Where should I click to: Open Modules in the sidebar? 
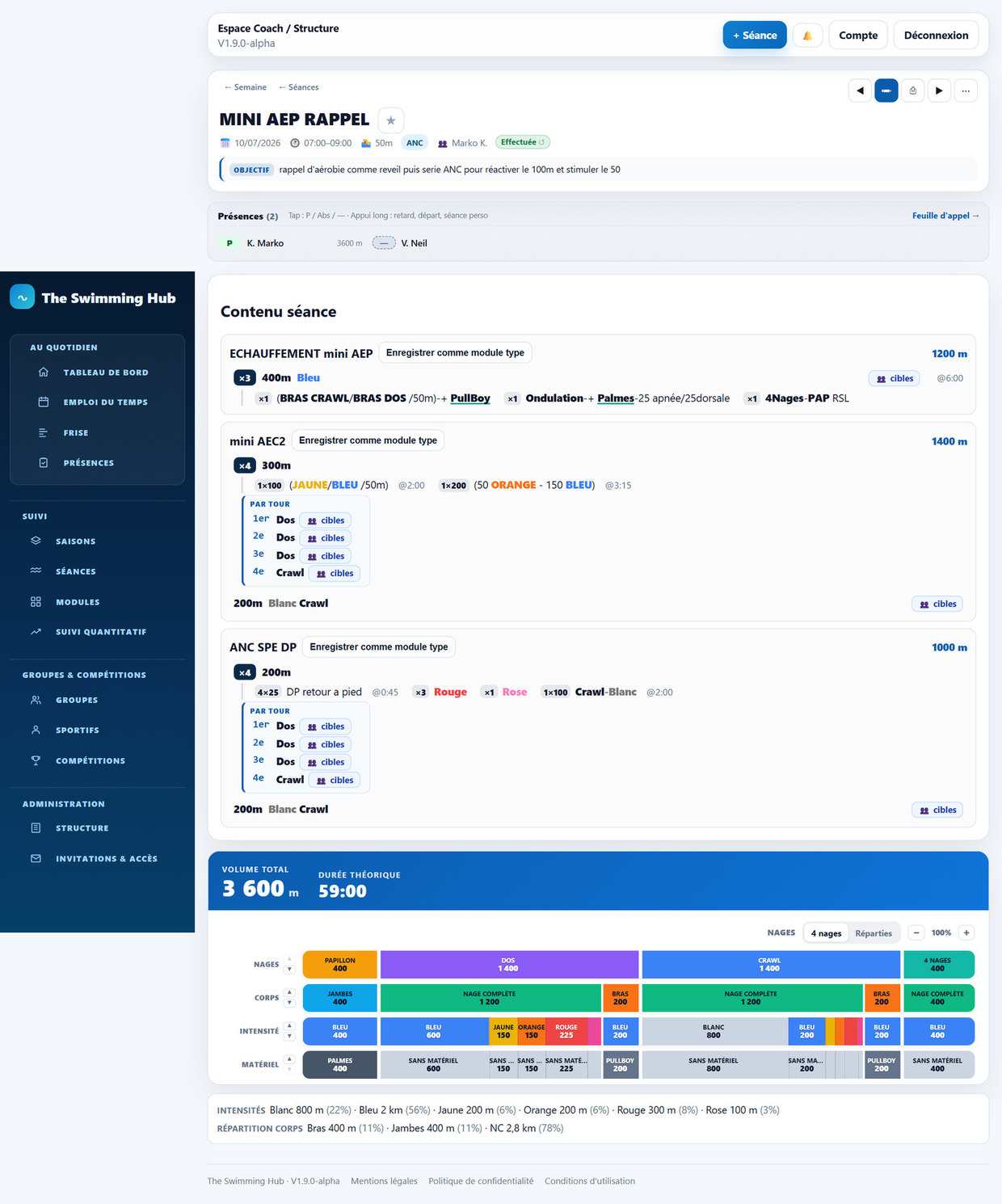[78, 602]
